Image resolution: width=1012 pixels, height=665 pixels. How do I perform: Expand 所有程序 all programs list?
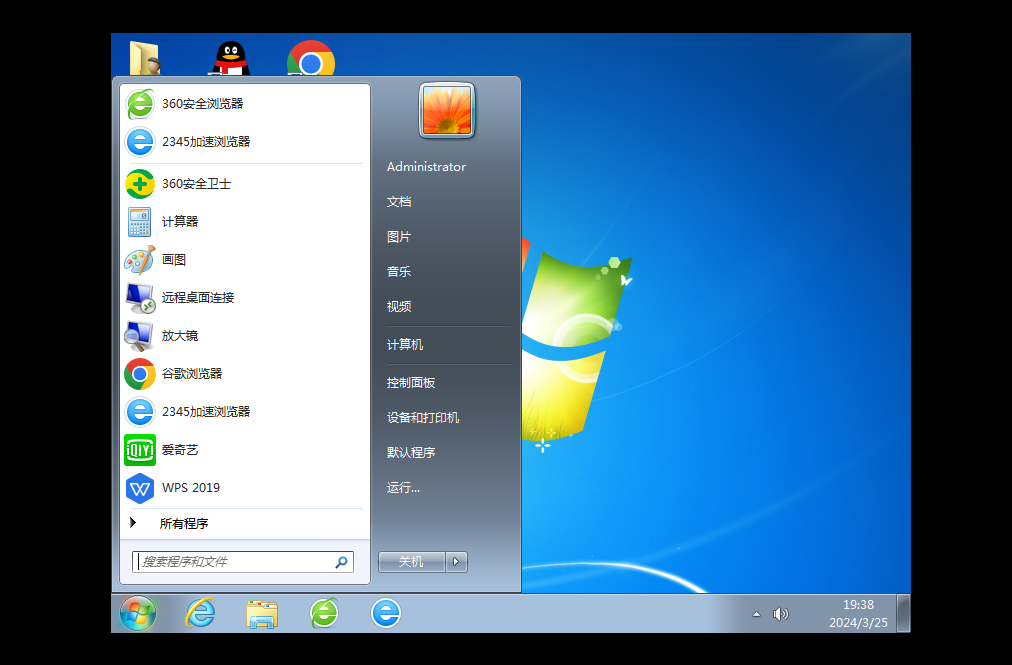(x=245, y=524)
